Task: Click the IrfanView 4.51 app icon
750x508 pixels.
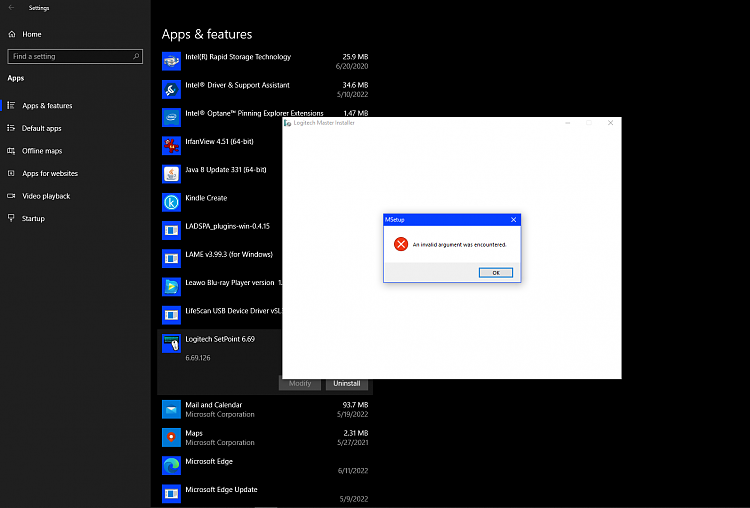Action: pos(171,146)
